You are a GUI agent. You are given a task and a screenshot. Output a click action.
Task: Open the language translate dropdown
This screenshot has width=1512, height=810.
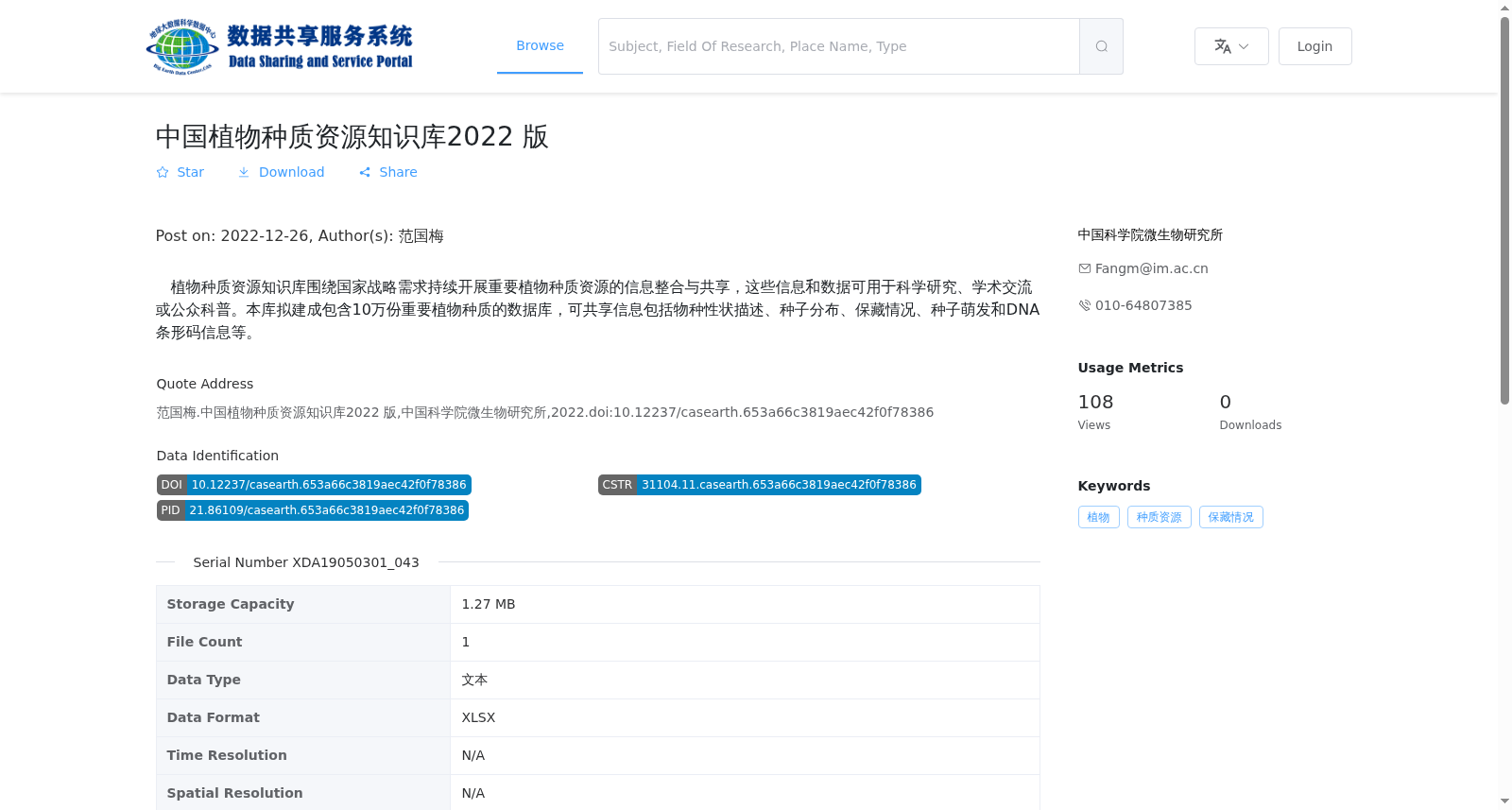1231,46
